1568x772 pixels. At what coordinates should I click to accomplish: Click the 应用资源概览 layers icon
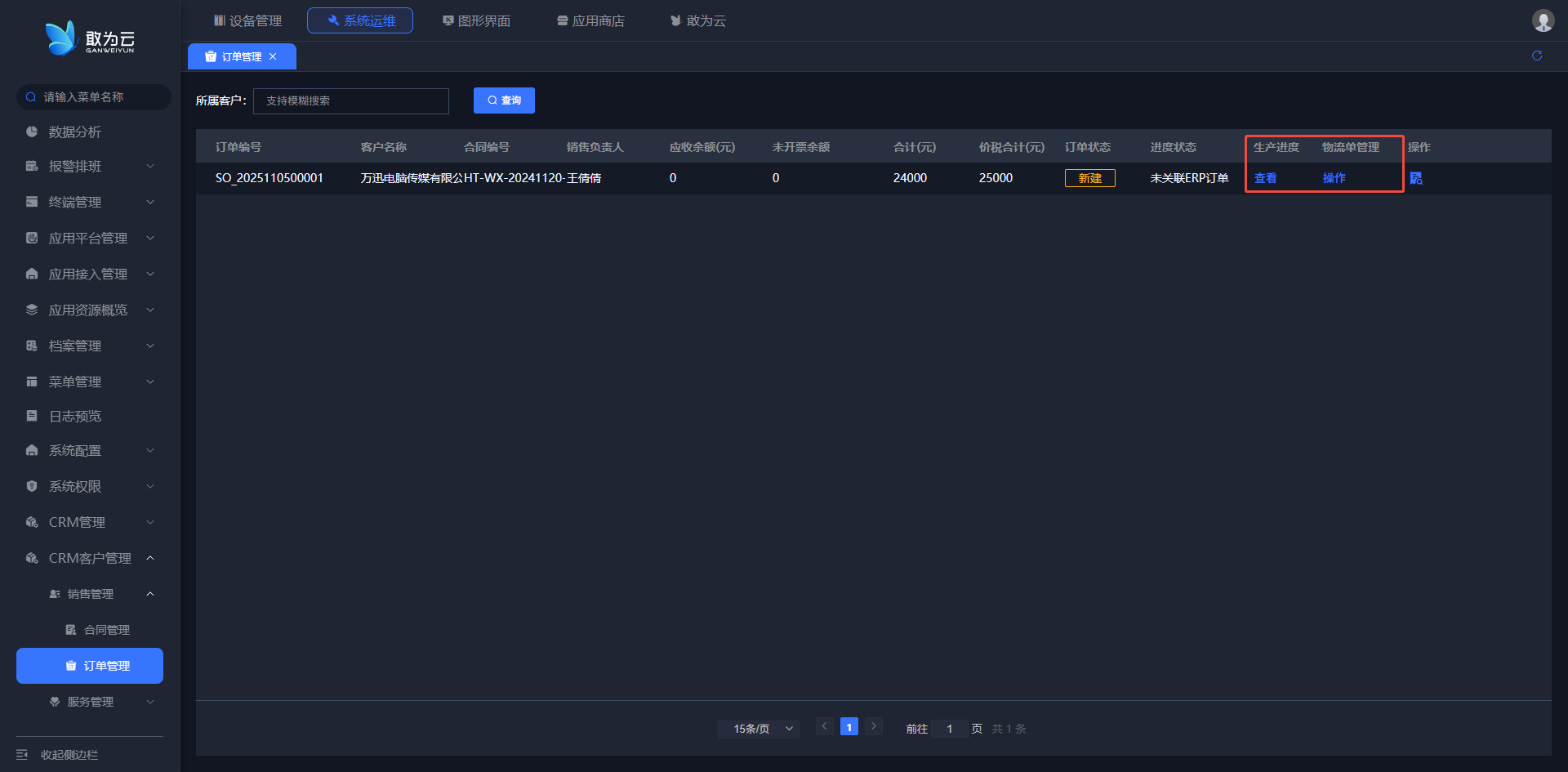(32, 310)
